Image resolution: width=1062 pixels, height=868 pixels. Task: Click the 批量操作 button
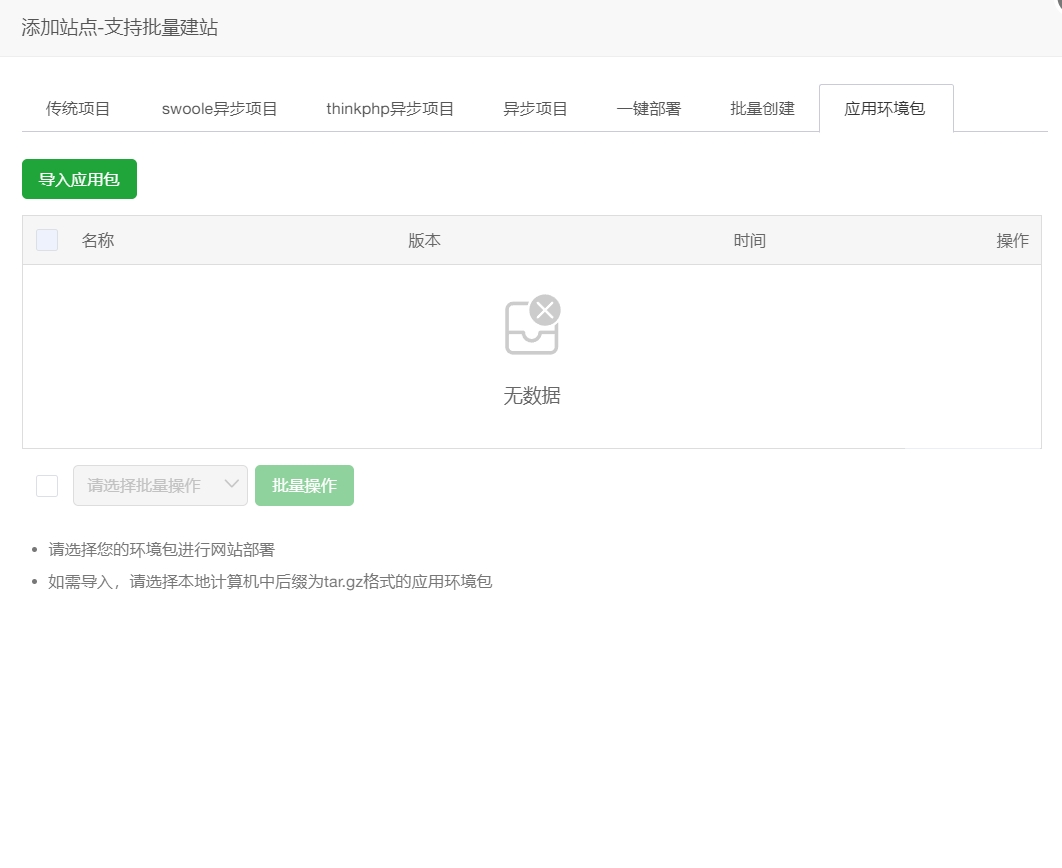click(304, 485)
